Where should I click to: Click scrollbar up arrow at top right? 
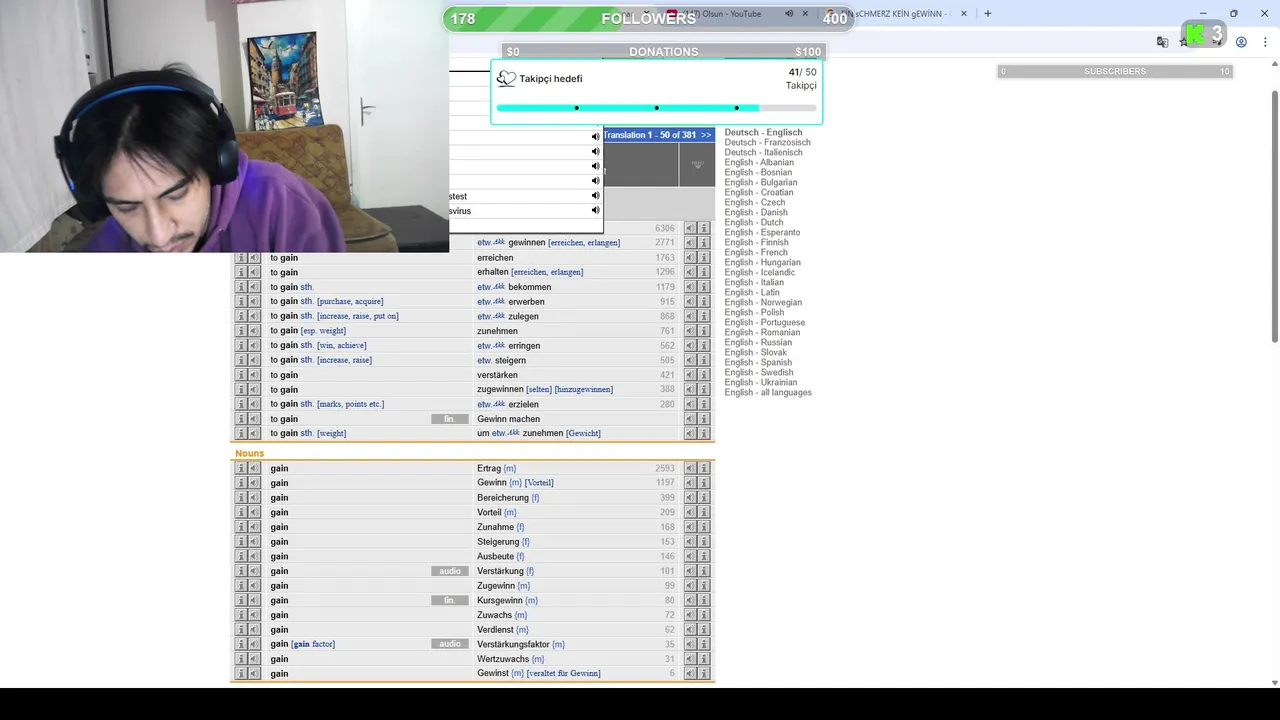(x=1274, y=66)
